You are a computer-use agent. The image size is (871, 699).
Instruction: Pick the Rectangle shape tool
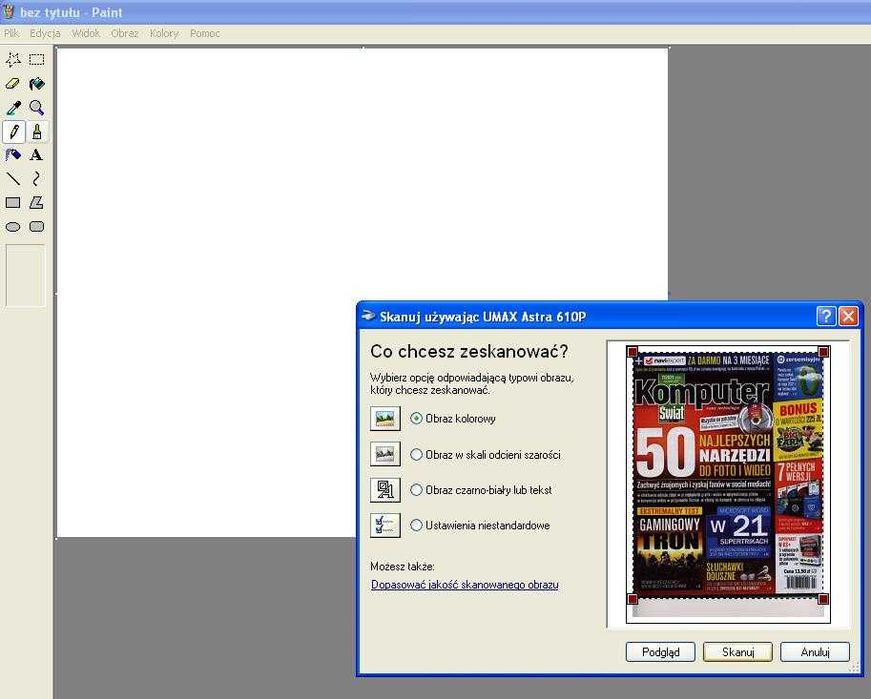pos(13,203)
